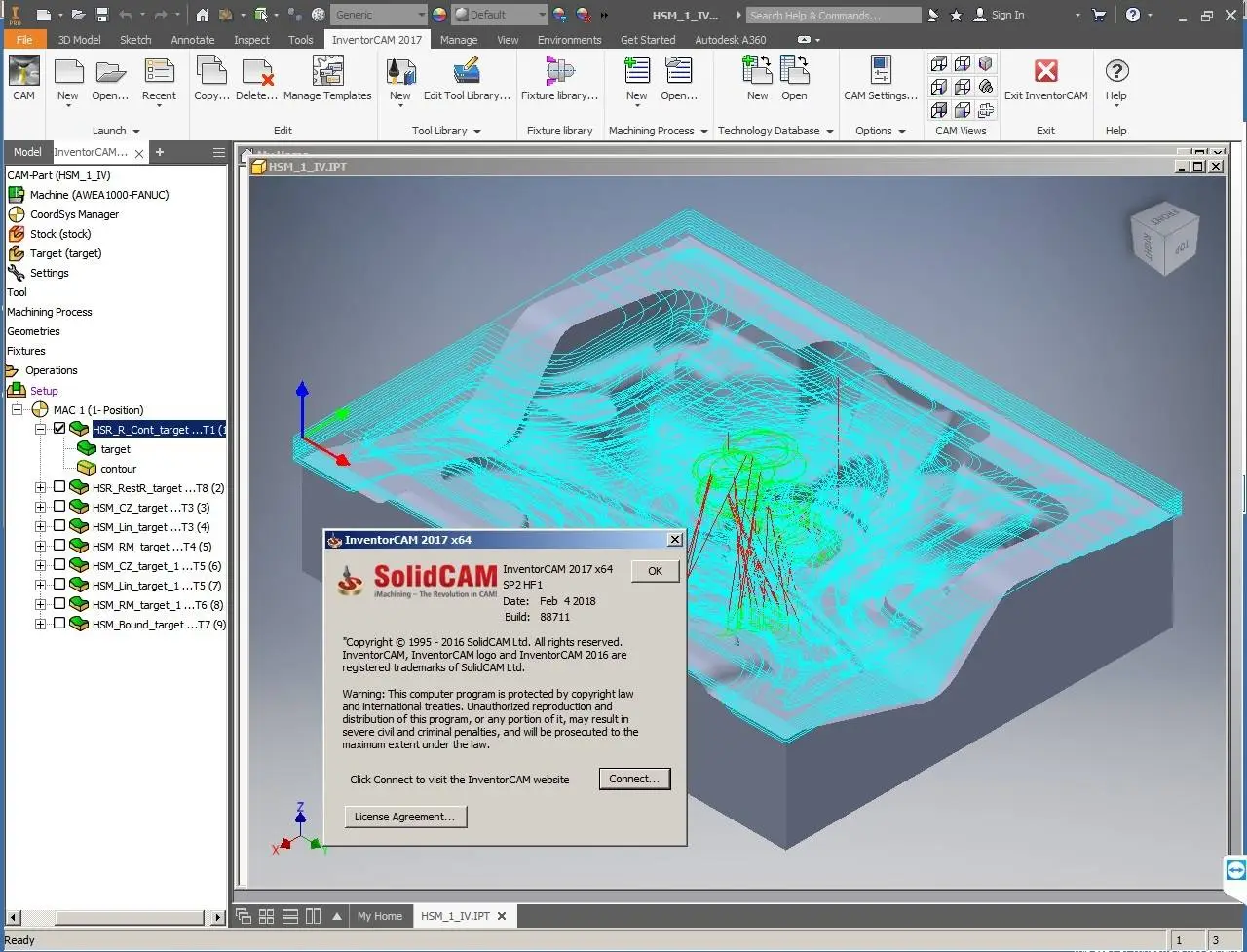
Task: Click Exit InventorCAM red X icon
Action: click(1045, 71)
